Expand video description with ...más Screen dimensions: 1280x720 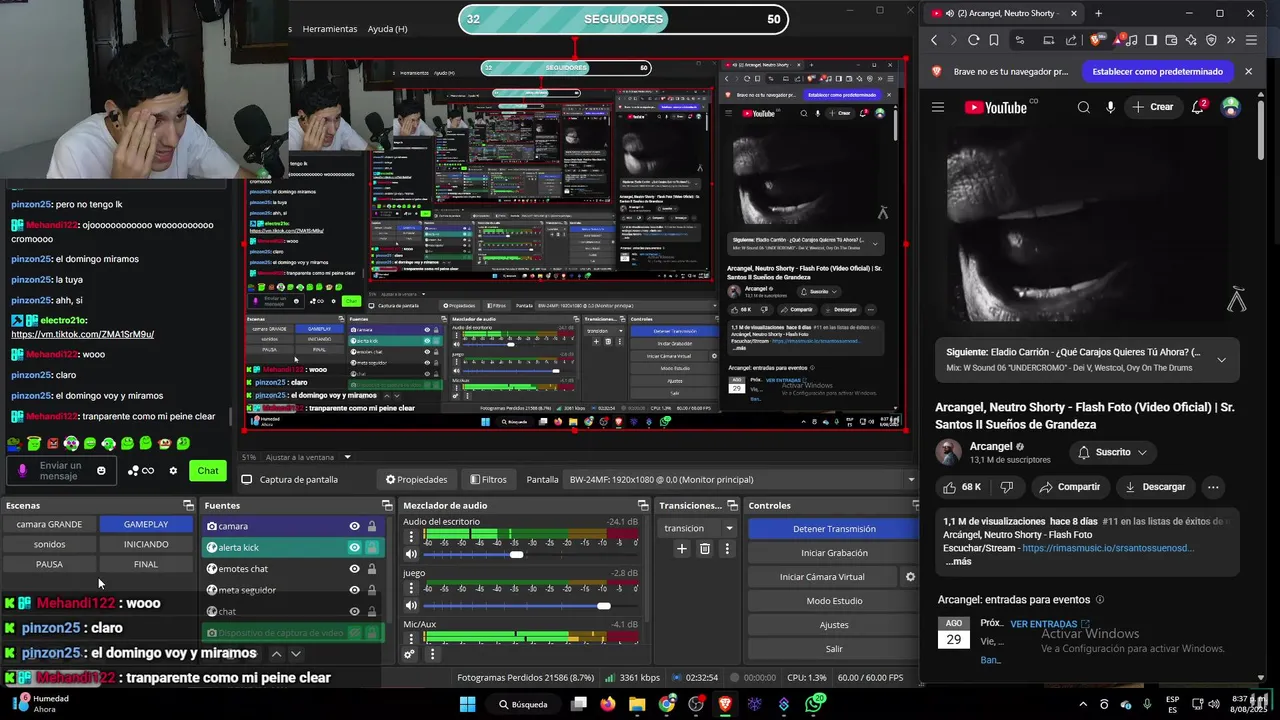pos(958,561)
